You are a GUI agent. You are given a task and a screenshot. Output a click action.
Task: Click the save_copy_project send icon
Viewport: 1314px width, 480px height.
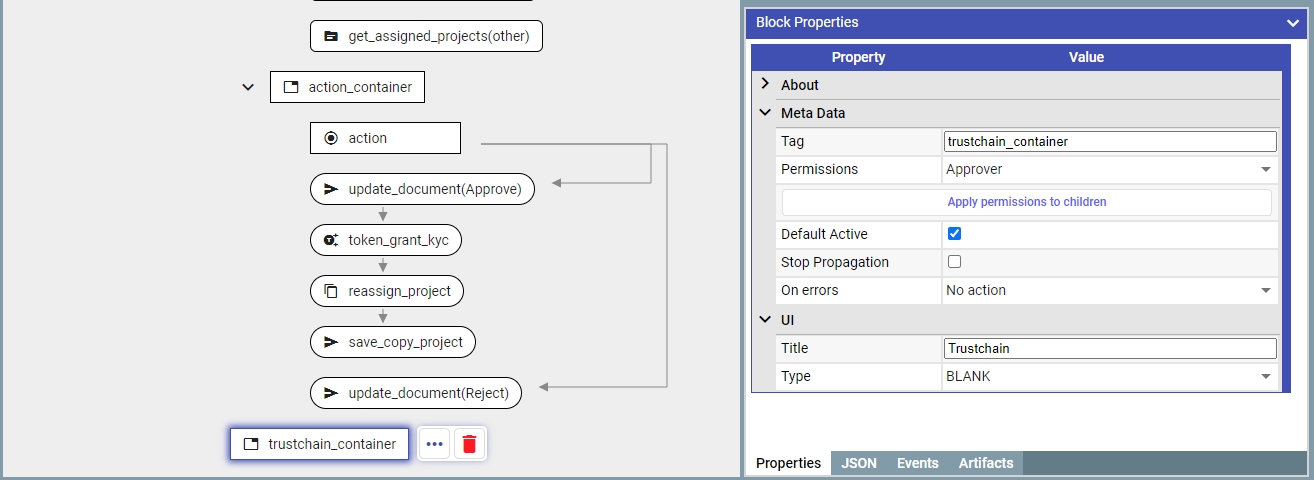[x=331, y=342]
